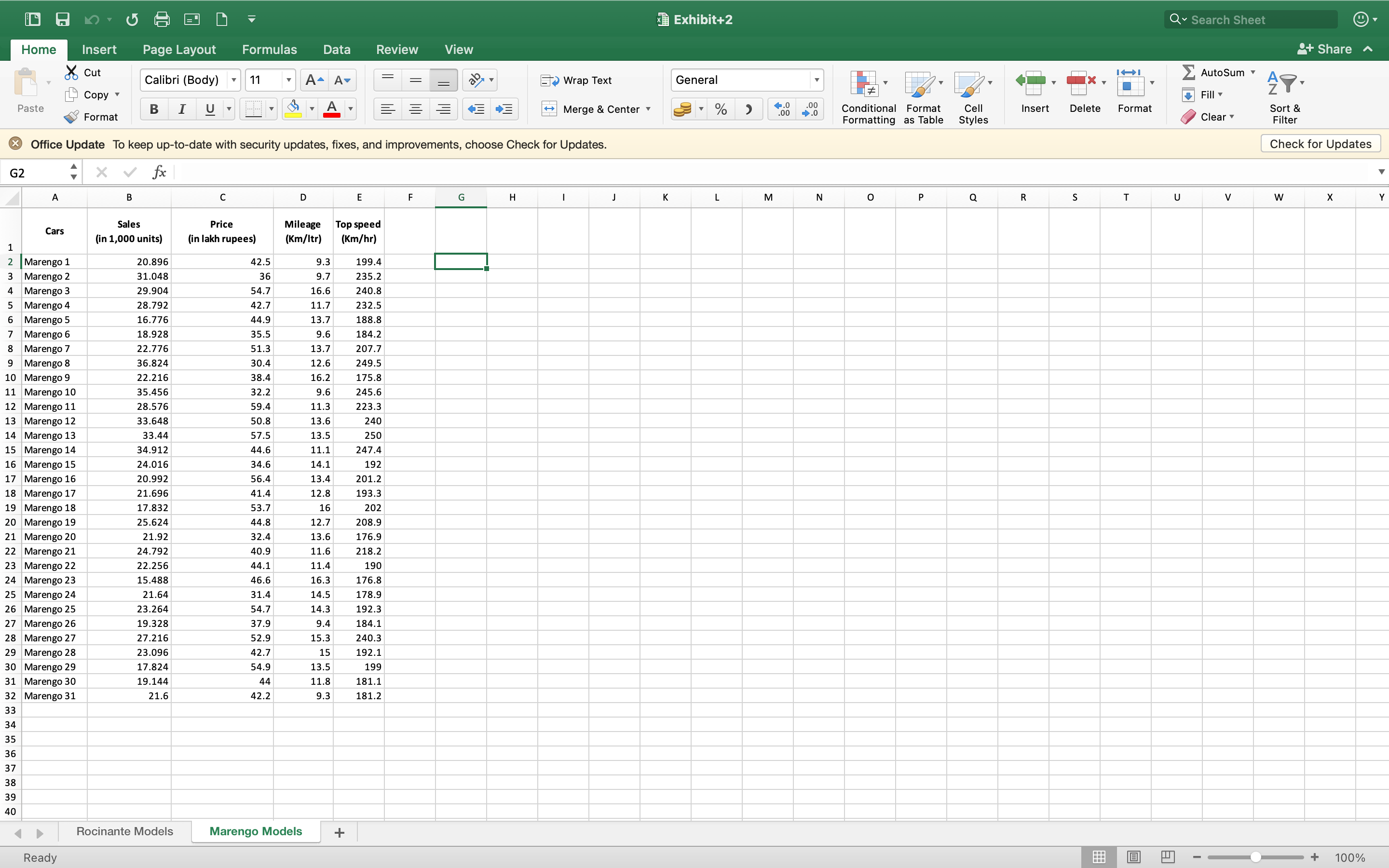Set top vertical alignment
This screenshot has height=868, width=1389.
387,80
